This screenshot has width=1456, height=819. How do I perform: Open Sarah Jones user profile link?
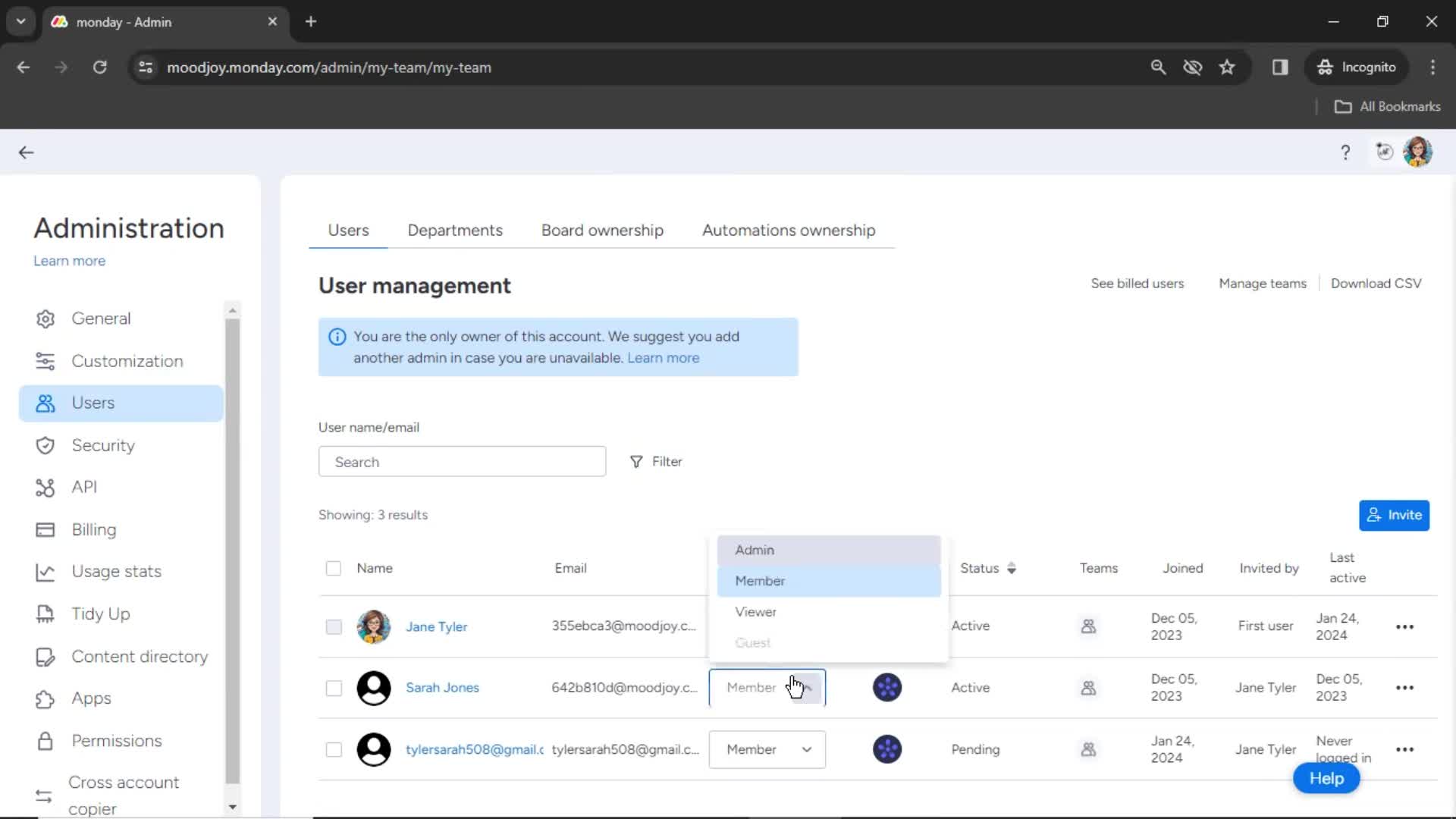point(442,688)
